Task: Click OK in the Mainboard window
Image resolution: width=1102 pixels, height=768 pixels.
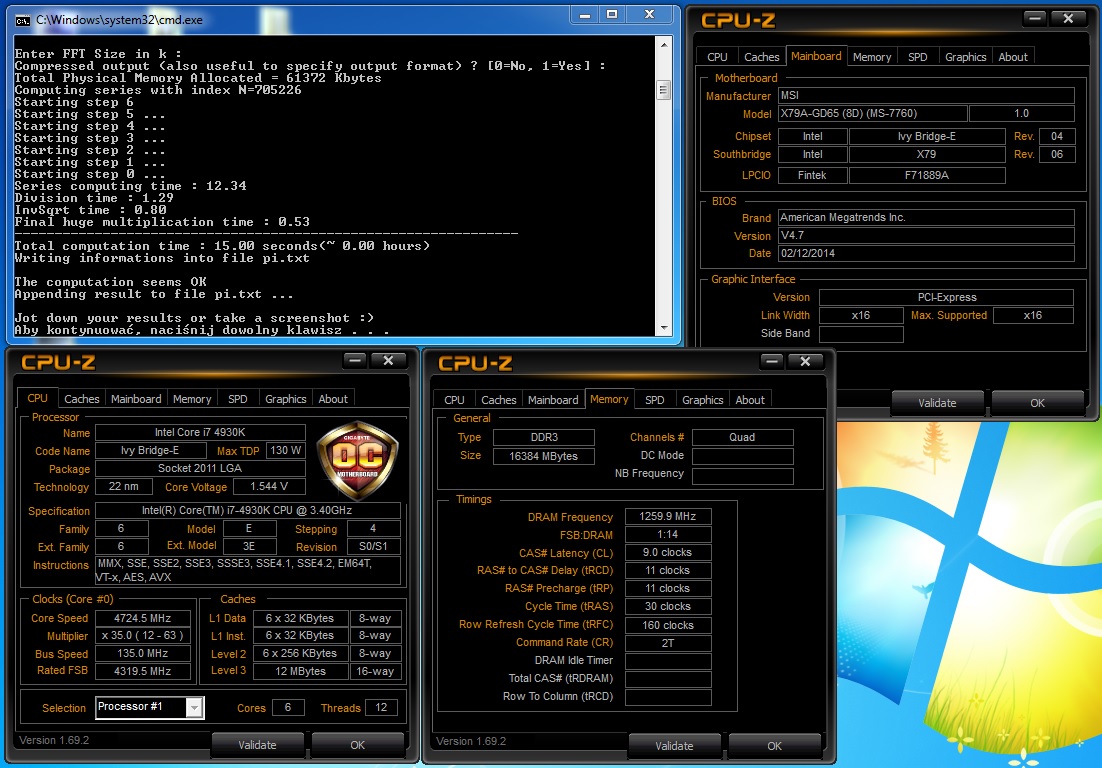Action: coord(1037,403)
